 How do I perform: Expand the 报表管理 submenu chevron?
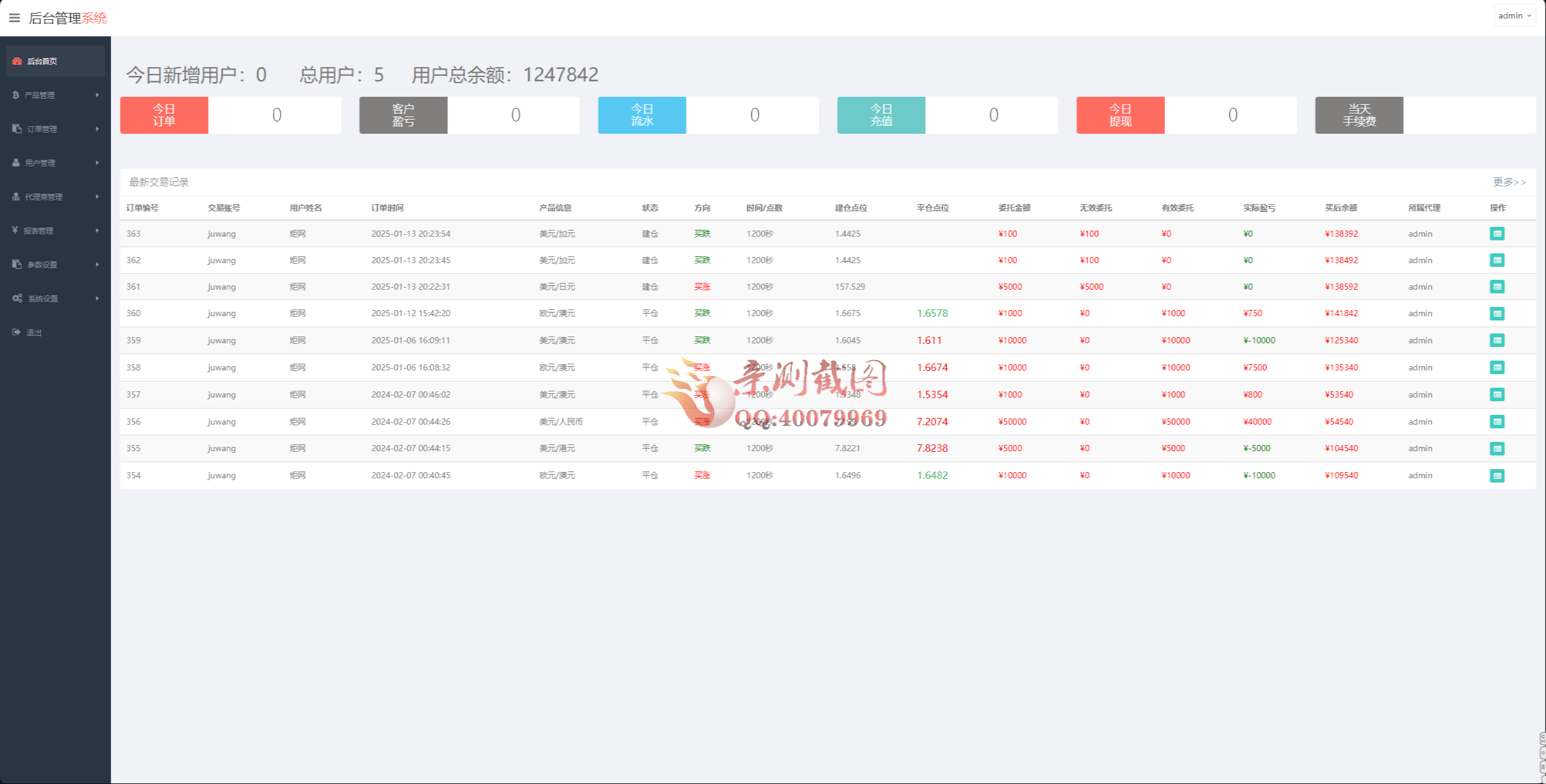[x=97, y=231]
